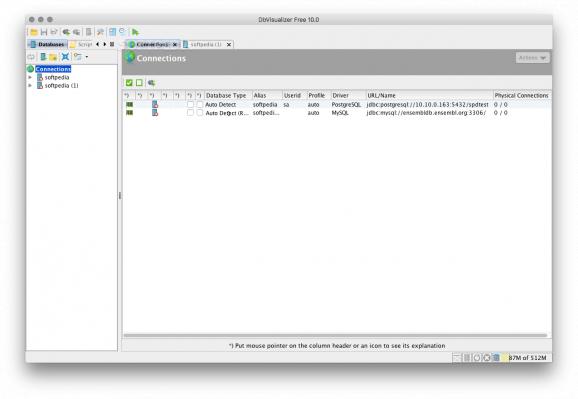Click the tree filter icon in tree toolbar
This screenshot has width=578, height=399.
tap(78, 57)
